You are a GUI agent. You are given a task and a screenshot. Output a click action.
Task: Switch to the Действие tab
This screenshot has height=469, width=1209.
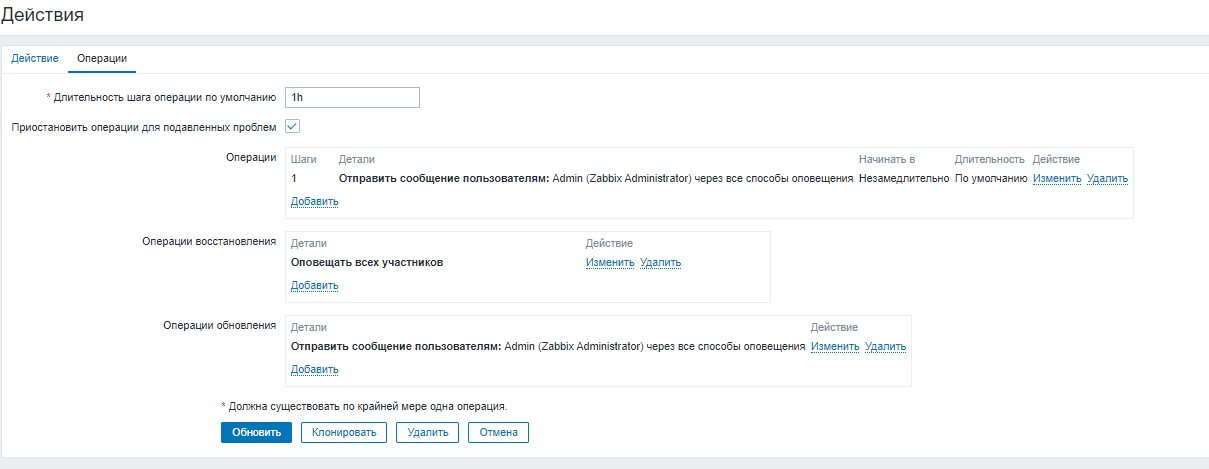[34, 58]
